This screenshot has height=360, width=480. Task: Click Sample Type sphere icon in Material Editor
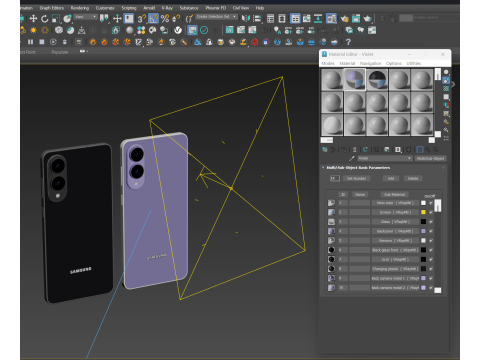tap(446, 72)
